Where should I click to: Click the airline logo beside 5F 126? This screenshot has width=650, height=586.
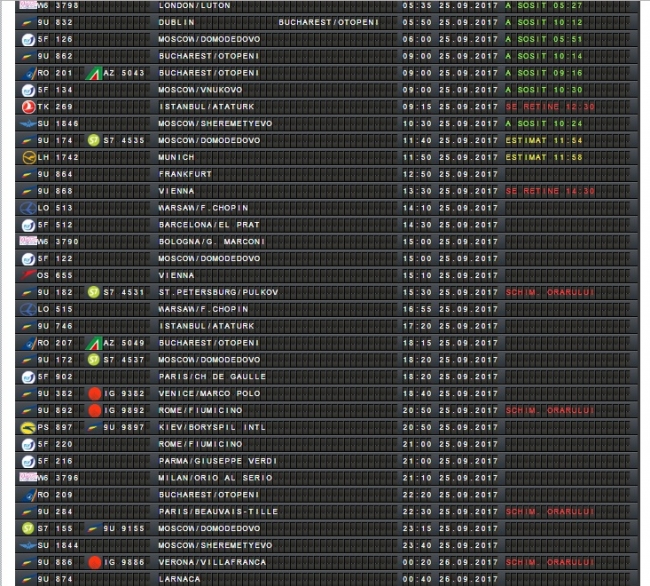[28, 40]
